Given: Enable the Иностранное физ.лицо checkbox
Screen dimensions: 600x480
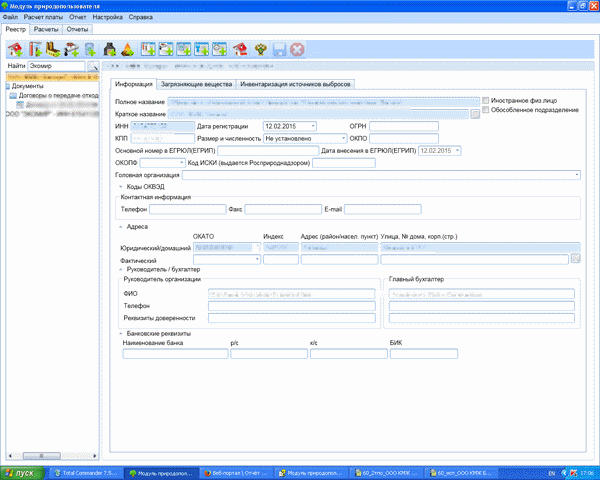Looking at the screenshot, I should pyautogui.click(x=486, y=101).
